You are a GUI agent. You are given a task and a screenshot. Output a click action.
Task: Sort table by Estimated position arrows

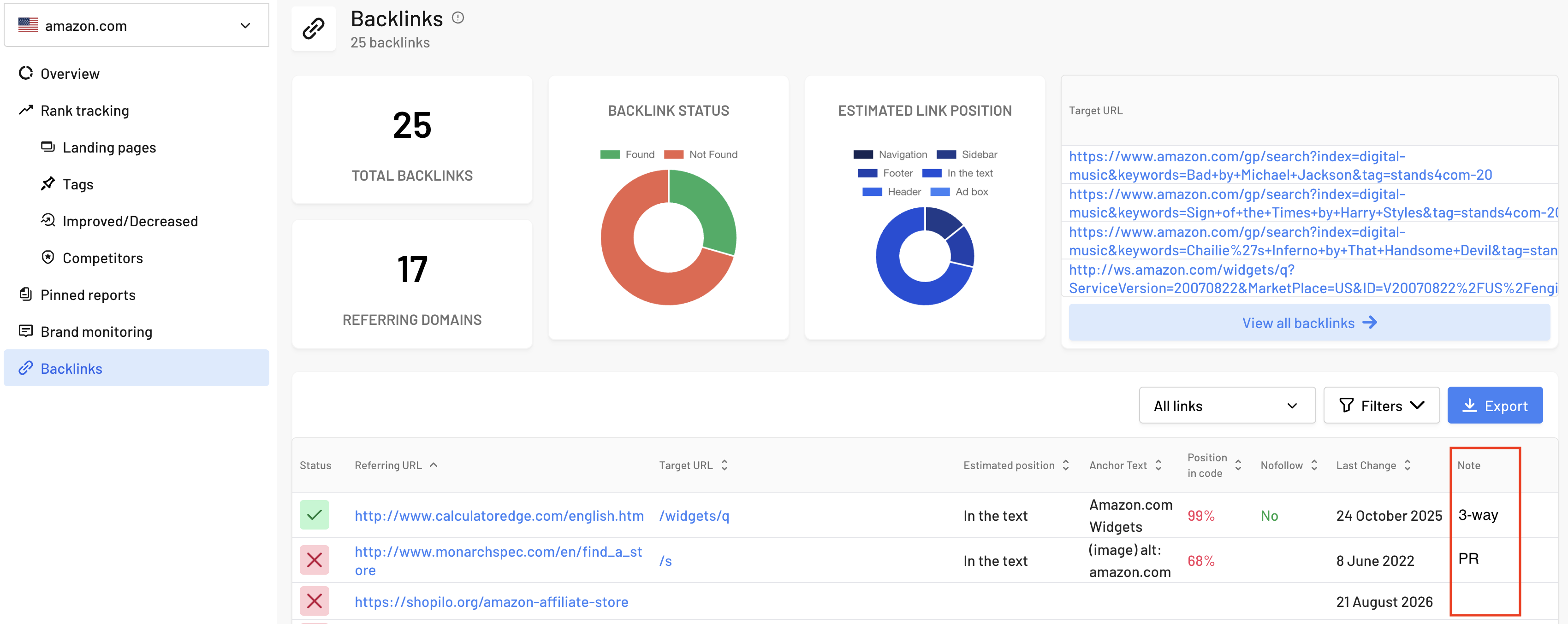[1066, 465]
